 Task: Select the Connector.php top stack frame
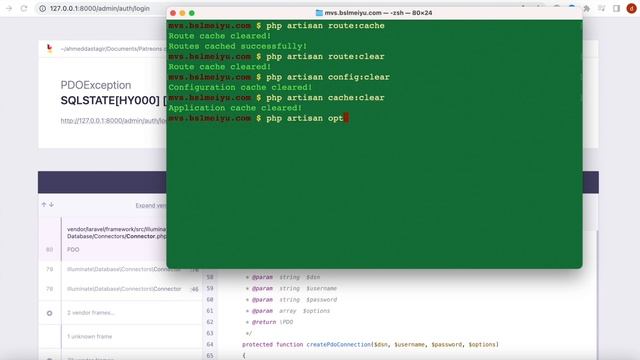[117, 233]
